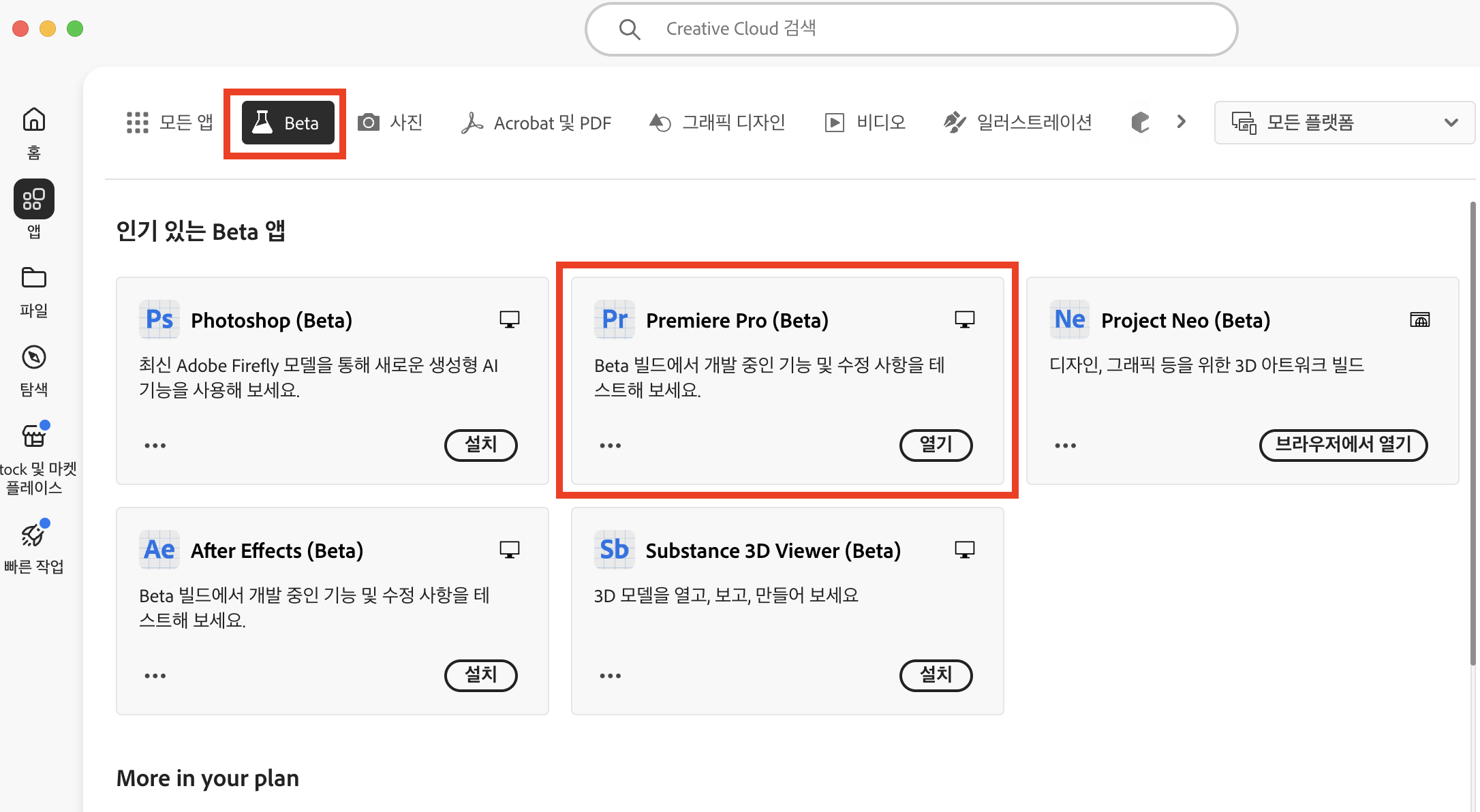Open the Files (파일) sidebar section
Image resolution: width=1480 pixels, height=812 pixels.
(x=33, y=279)
